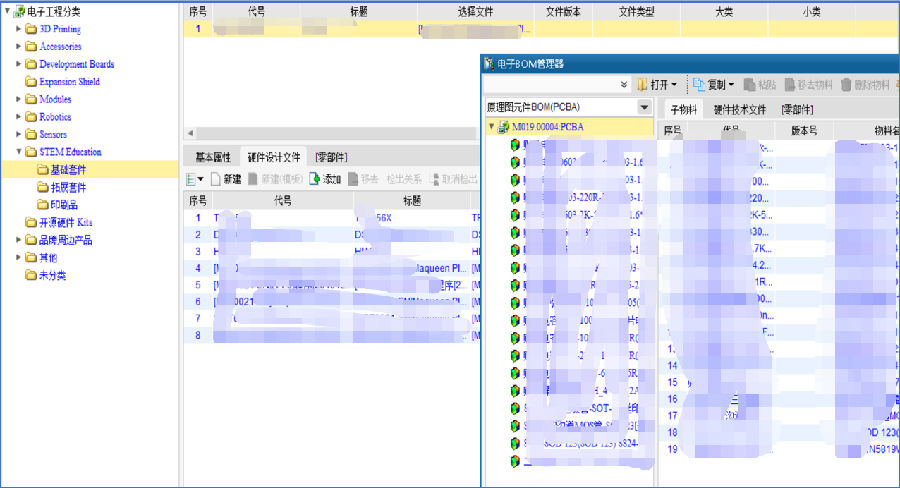Select the M019.00004.PCBA root item
Screen dimensions: 900x488
click(546, 127)
